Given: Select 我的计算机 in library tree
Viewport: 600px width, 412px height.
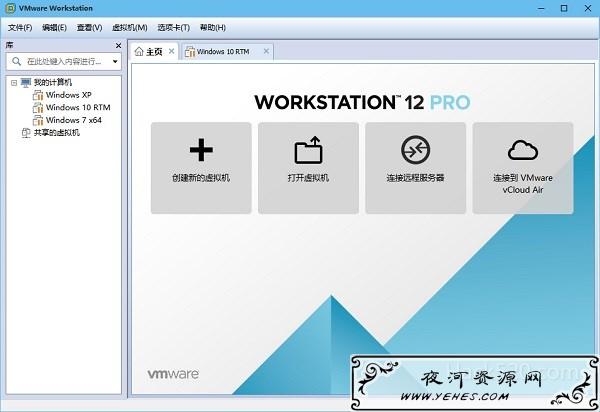Looking at the screenshot, I should [53, 82].
